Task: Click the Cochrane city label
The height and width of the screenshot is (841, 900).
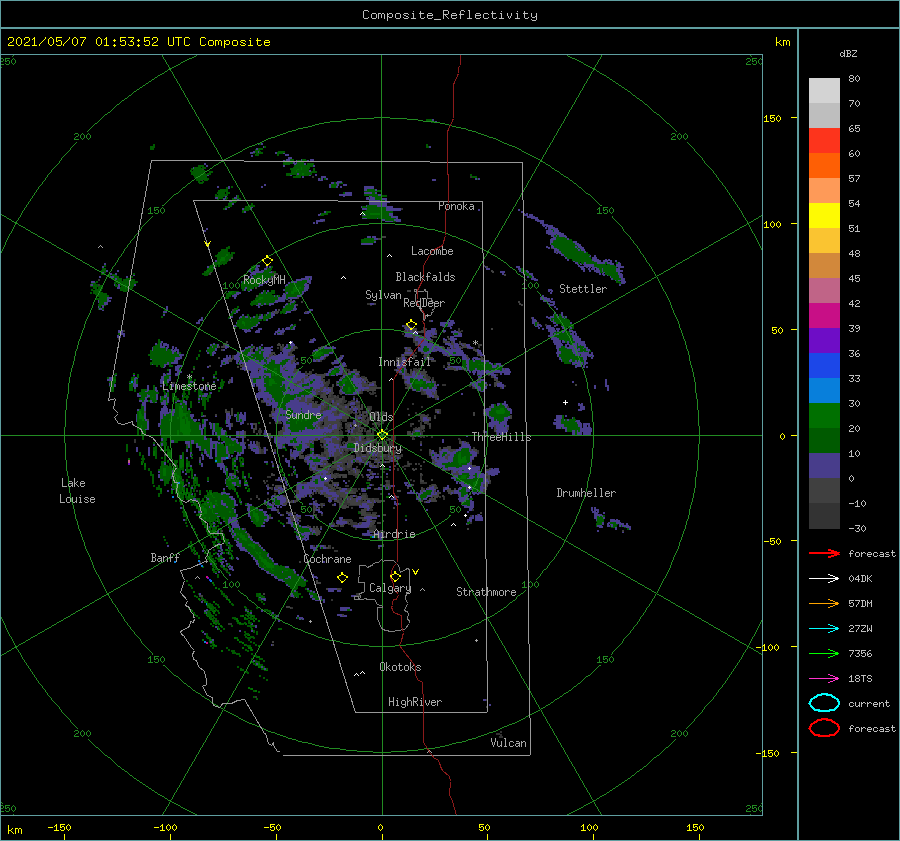Action: coord(327,559)
